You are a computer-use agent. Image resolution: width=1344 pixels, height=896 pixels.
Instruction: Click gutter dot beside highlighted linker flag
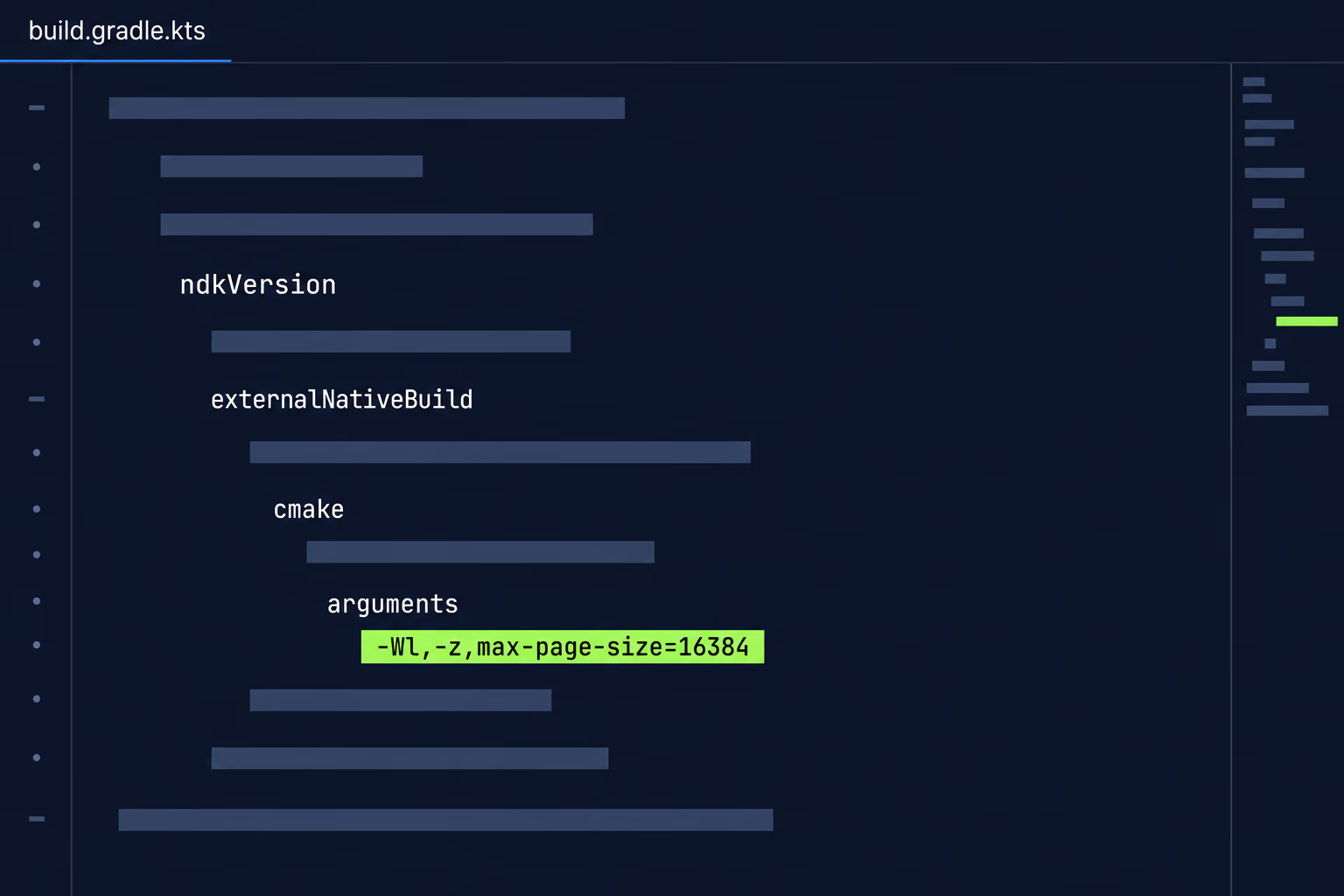(37, 645)
